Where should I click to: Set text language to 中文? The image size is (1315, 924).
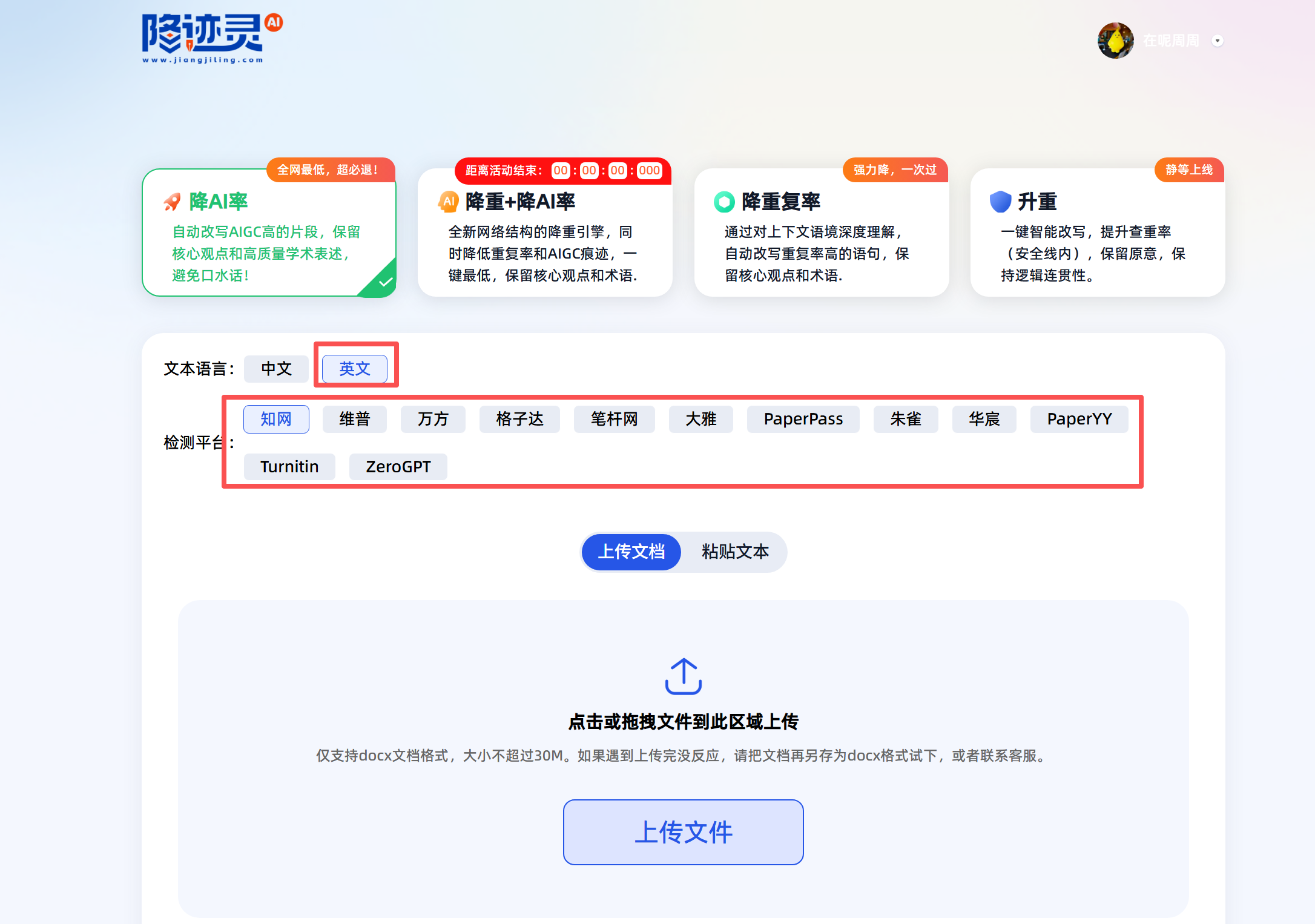pos(276,369)
